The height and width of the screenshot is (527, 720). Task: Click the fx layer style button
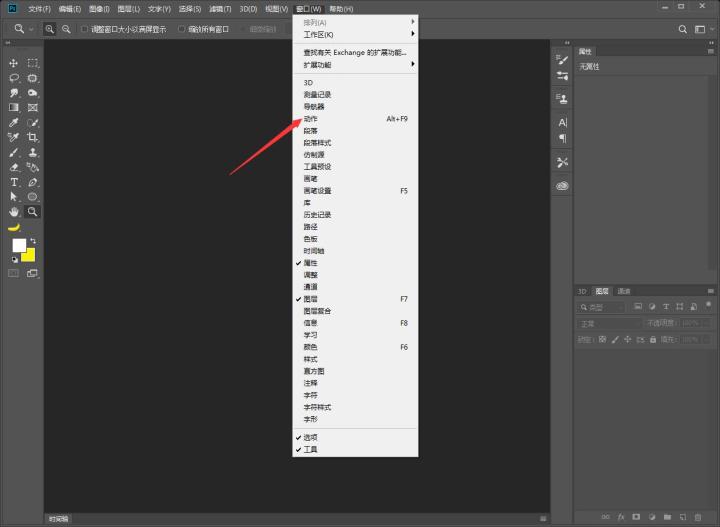(x=621, y=517)
